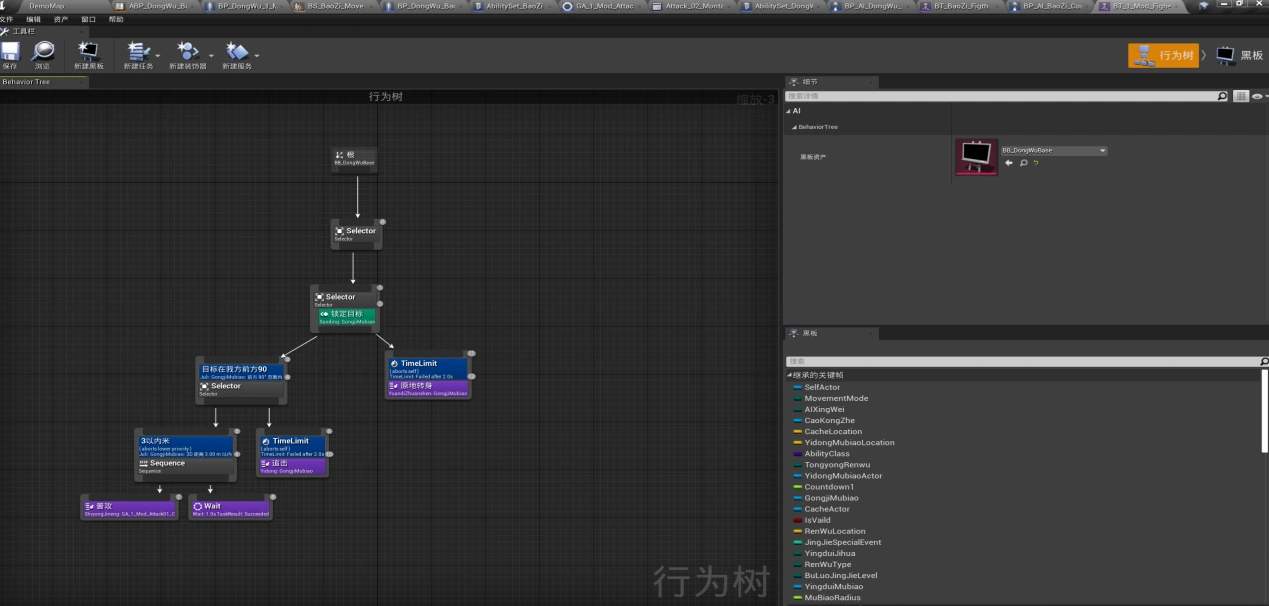The width and height of the screenshot is (1269, 606).
Task: Click the New Blackboard (新建黑板) icon
Action: tap(88, 53)
